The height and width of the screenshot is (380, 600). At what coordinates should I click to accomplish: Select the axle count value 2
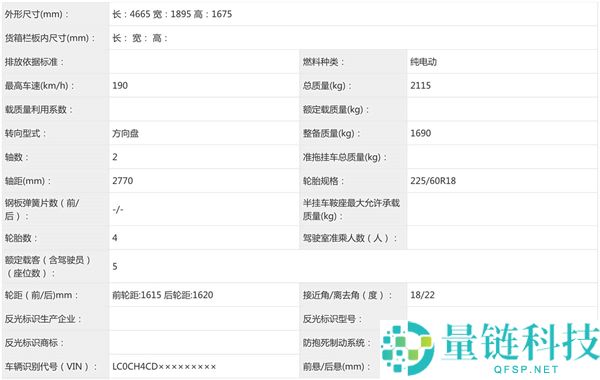click(x=115, y=157)
